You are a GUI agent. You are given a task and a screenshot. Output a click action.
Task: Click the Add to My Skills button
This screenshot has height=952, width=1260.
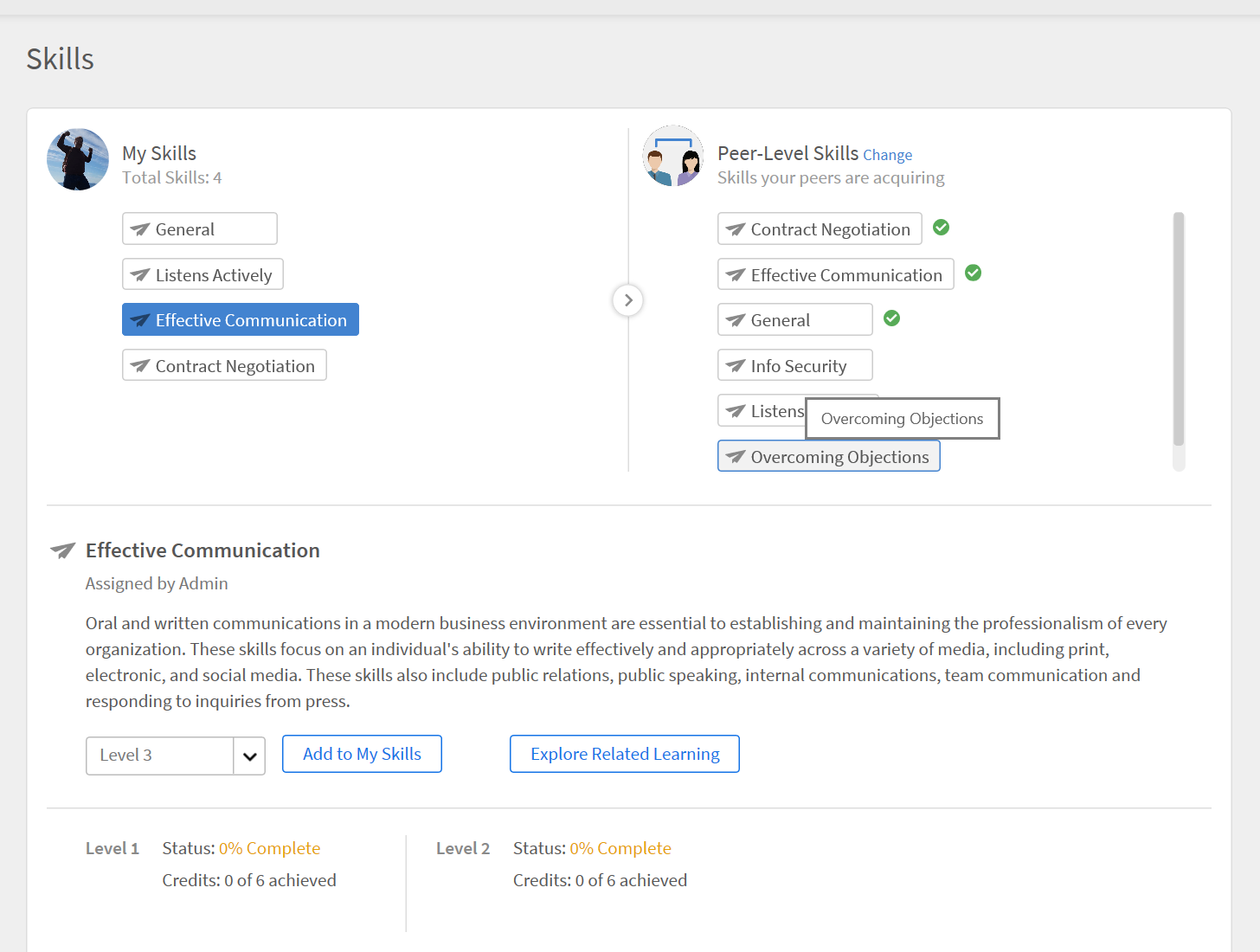[362, 754]
